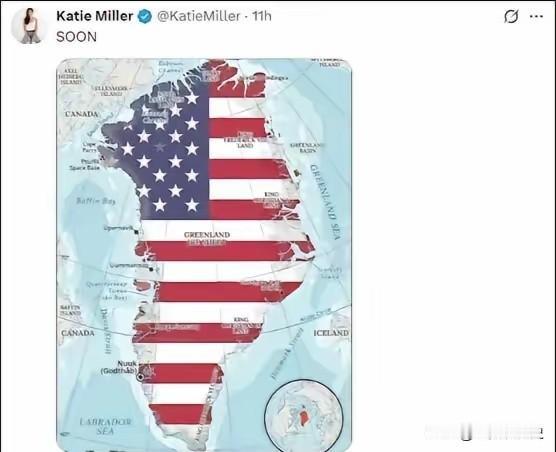Click the Nuuk city marker dot
The image size is (556, 452).
[x=140, y=377]
